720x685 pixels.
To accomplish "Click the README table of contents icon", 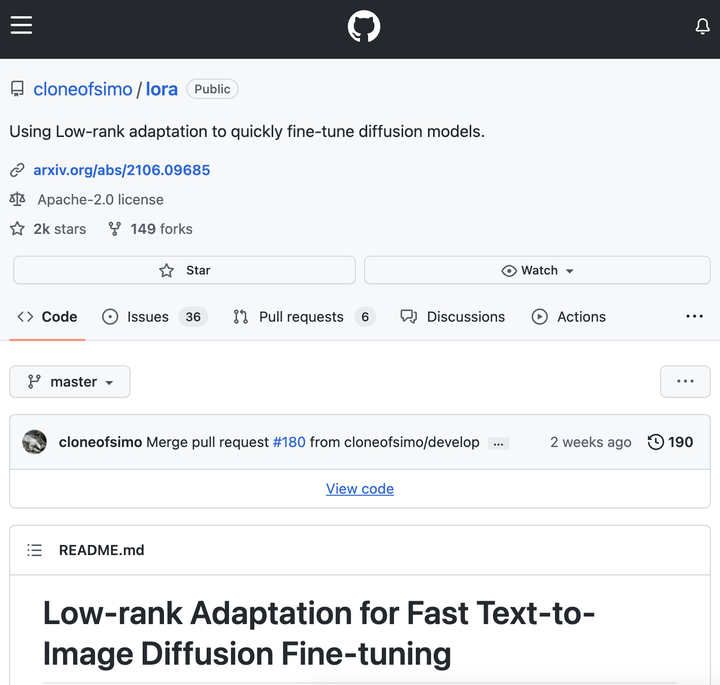I will point(35,550).
